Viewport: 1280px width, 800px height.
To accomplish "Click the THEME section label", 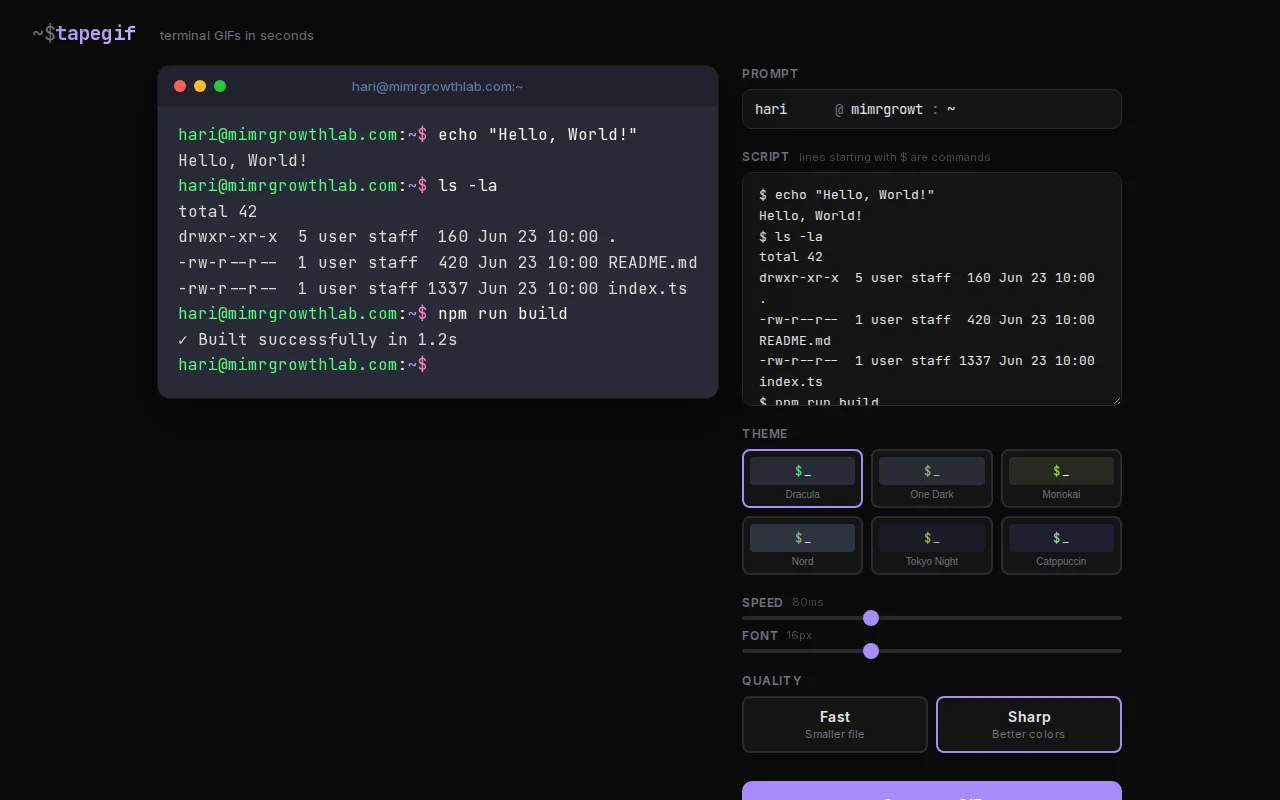I will pos(765,433).
